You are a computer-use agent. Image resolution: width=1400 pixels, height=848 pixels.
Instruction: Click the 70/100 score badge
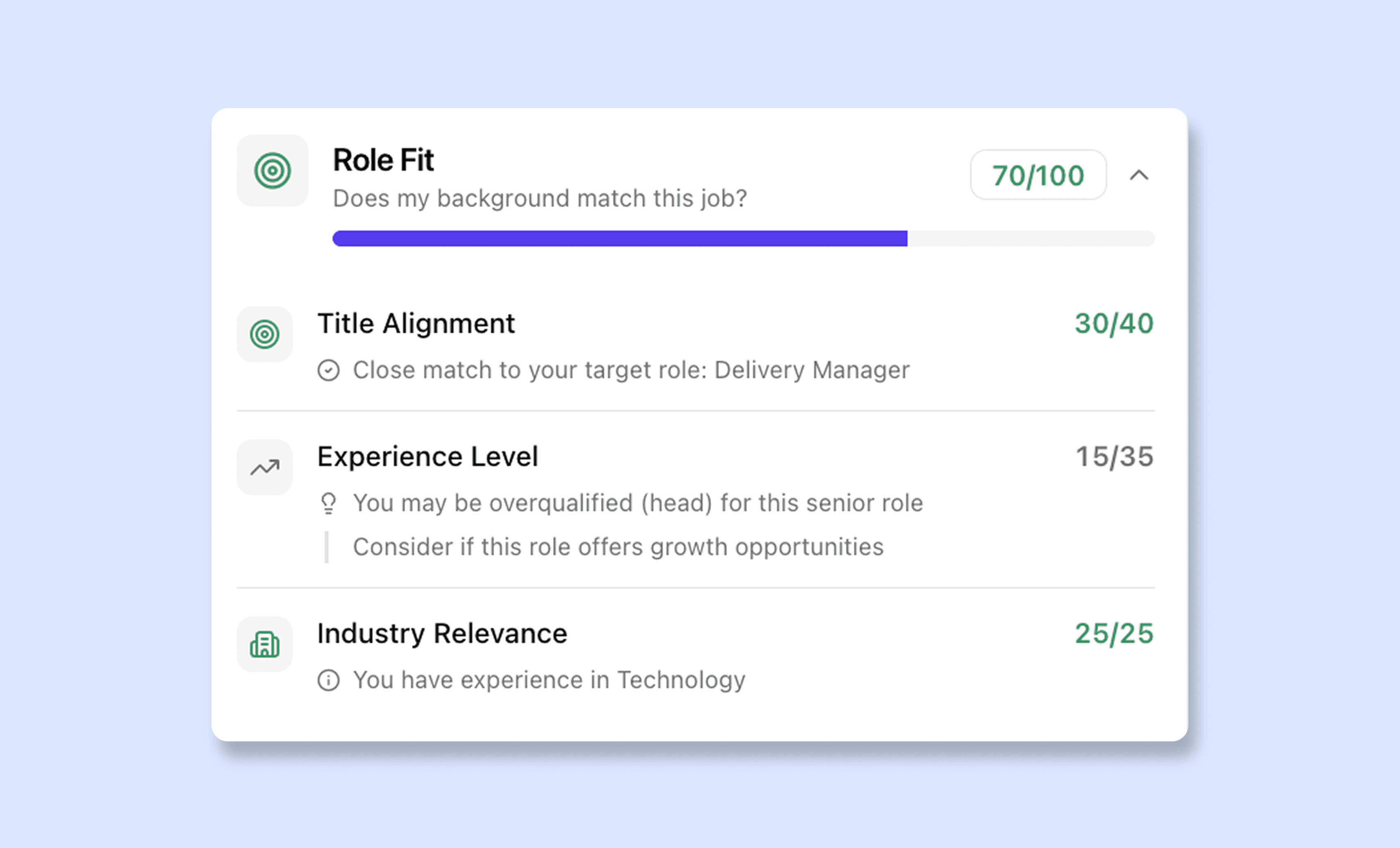(1038, 175)
